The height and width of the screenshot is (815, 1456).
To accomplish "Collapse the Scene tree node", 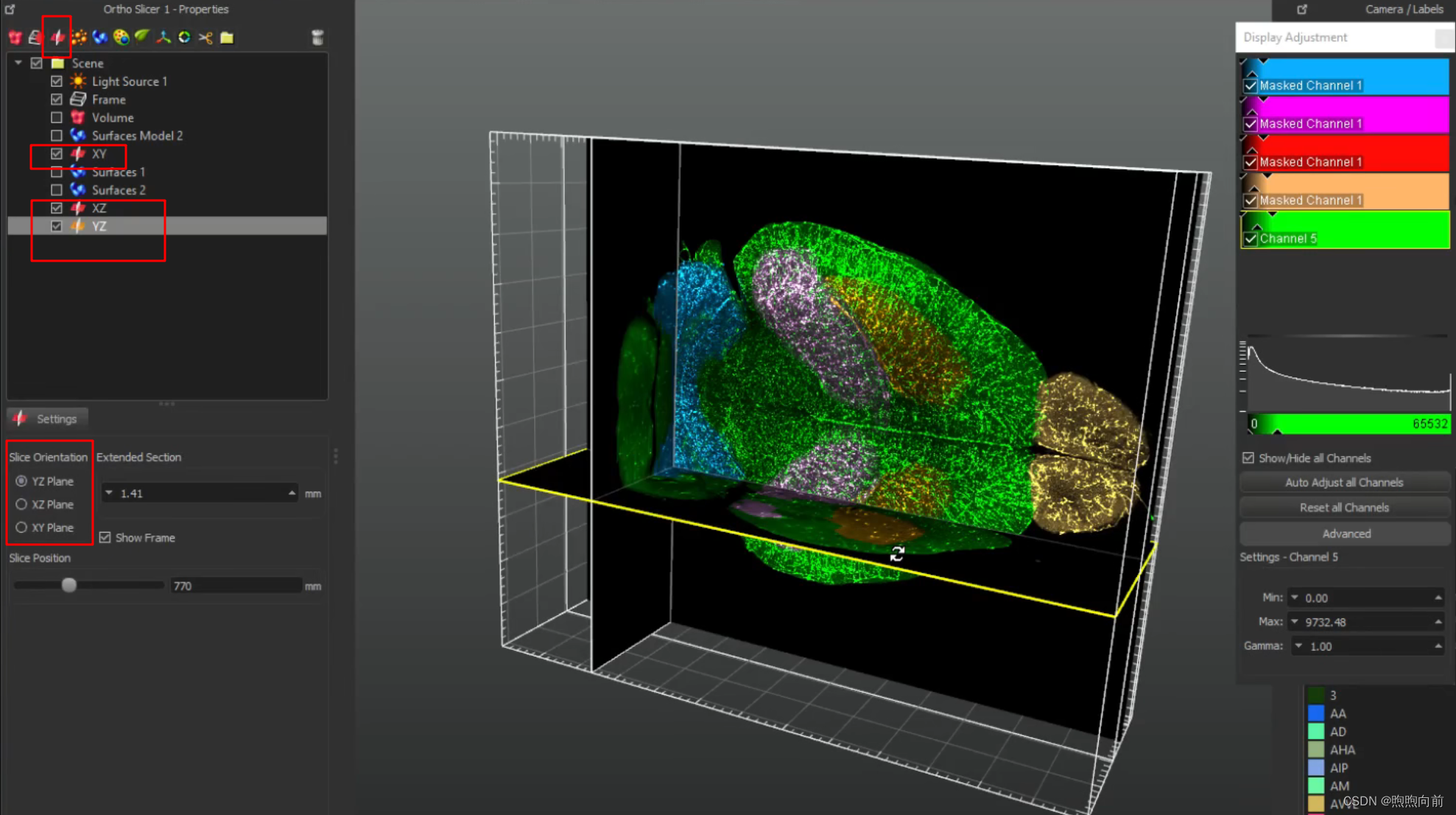I will tap(18, 63).
